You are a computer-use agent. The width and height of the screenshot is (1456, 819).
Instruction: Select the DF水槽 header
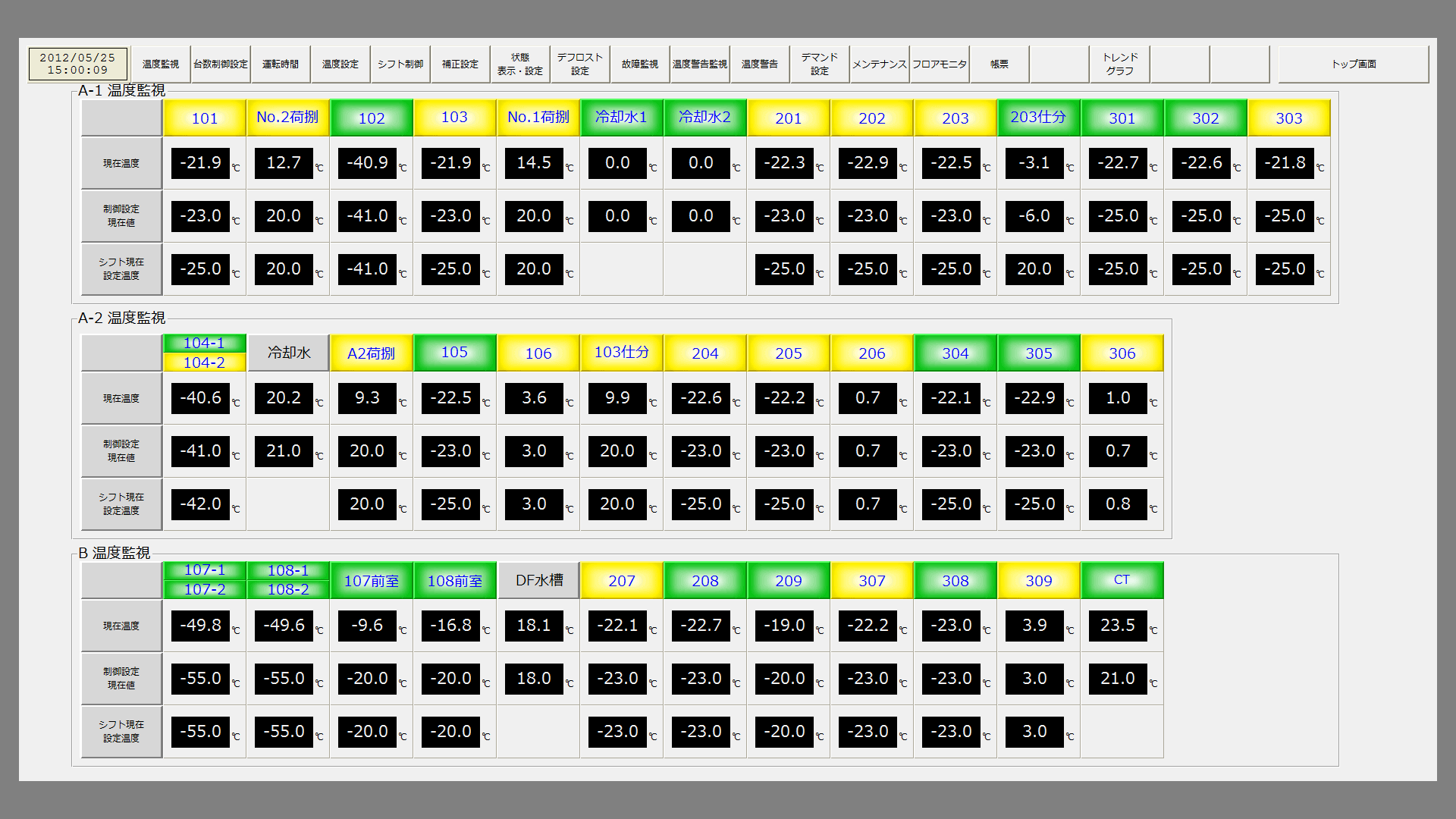(x=538, y=580)
